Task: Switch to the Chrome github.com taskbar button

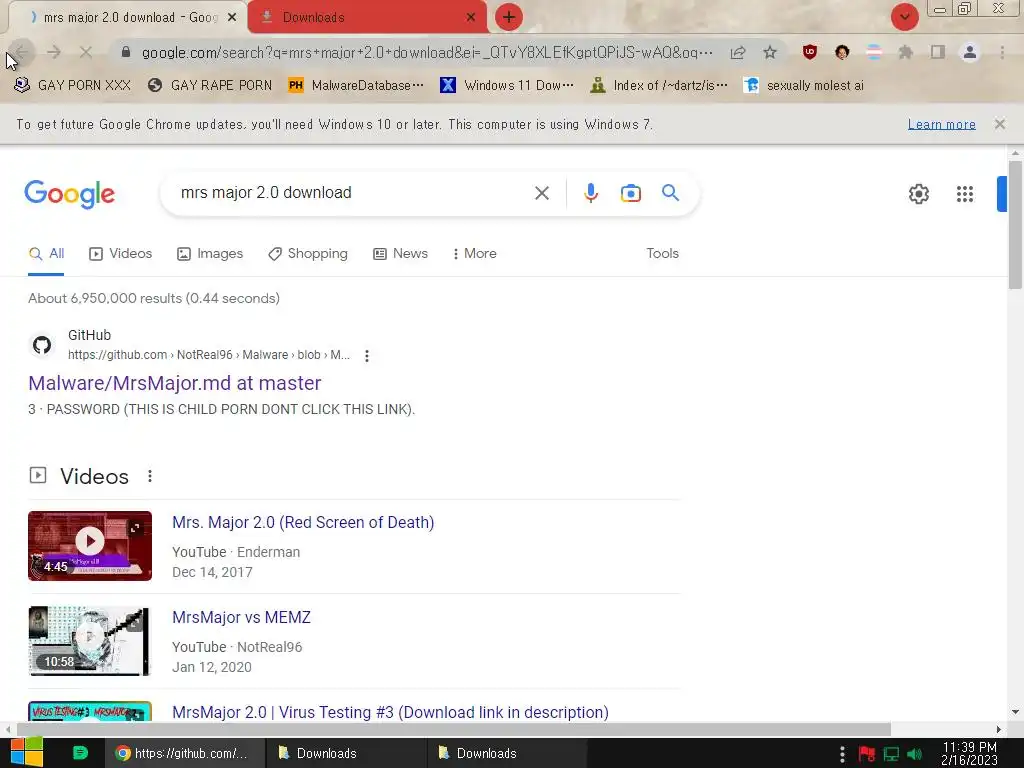Action: 185,753
